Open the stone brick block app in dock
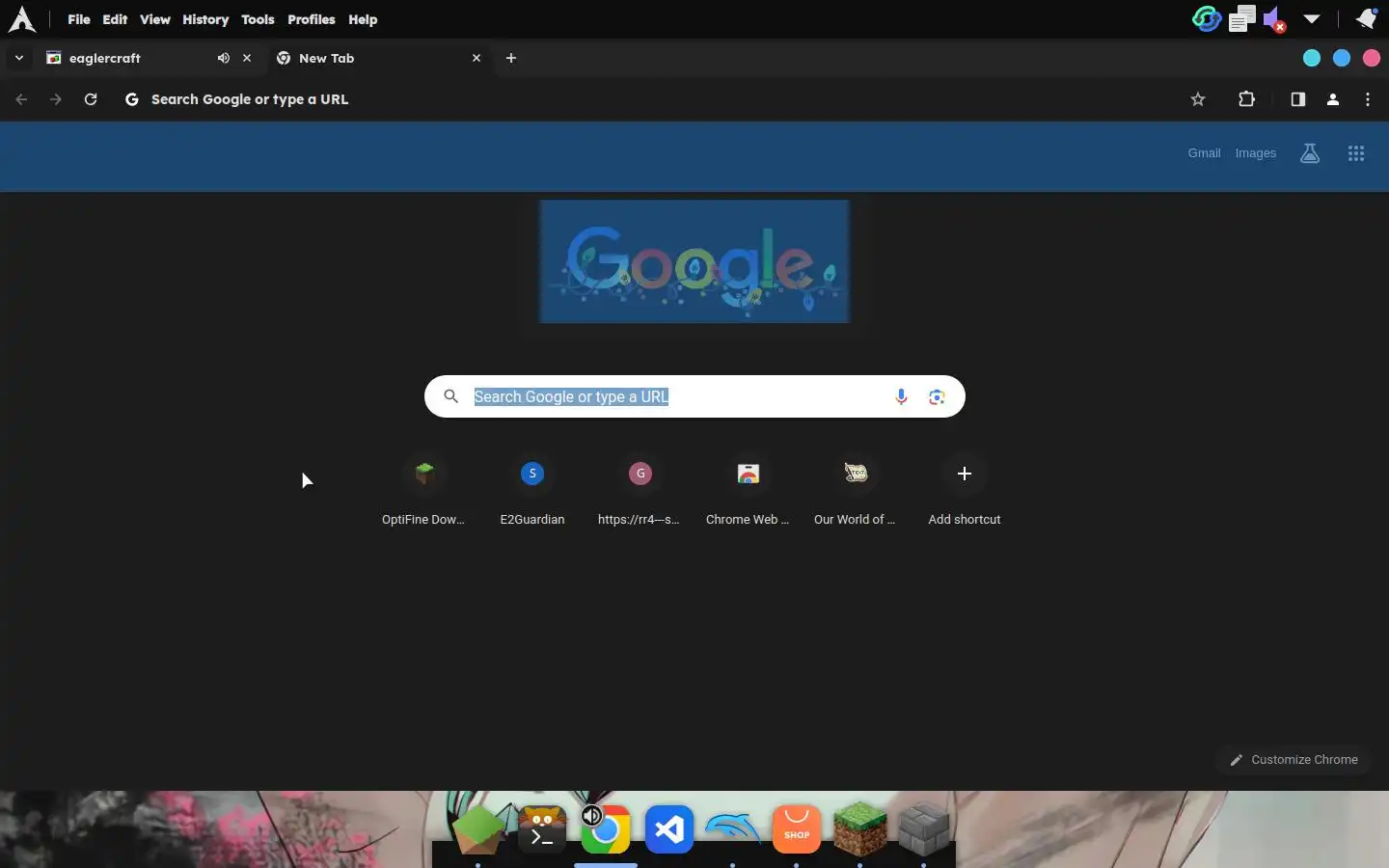The image size is (1389, 868). (x=924, y=829)
